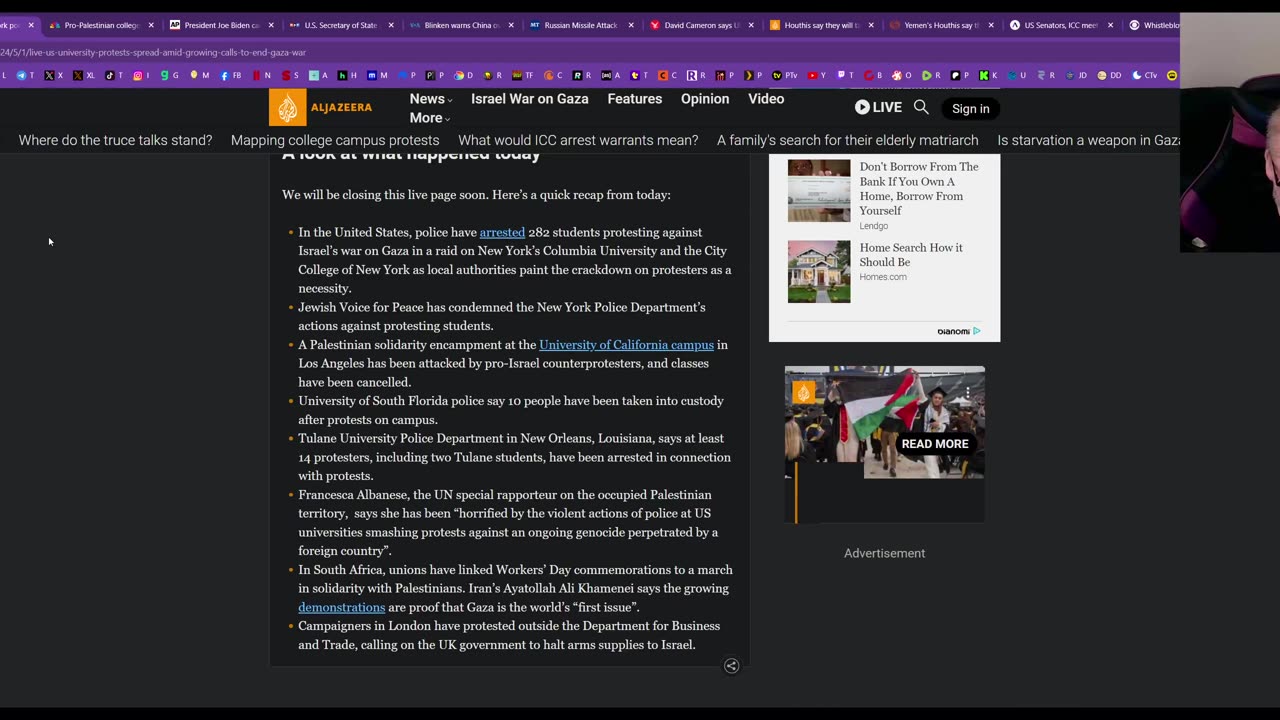The height and width of the screenshot is (720, 1280).
Task: Click the Homes.com house thumbnail
Action: (819, 271)
